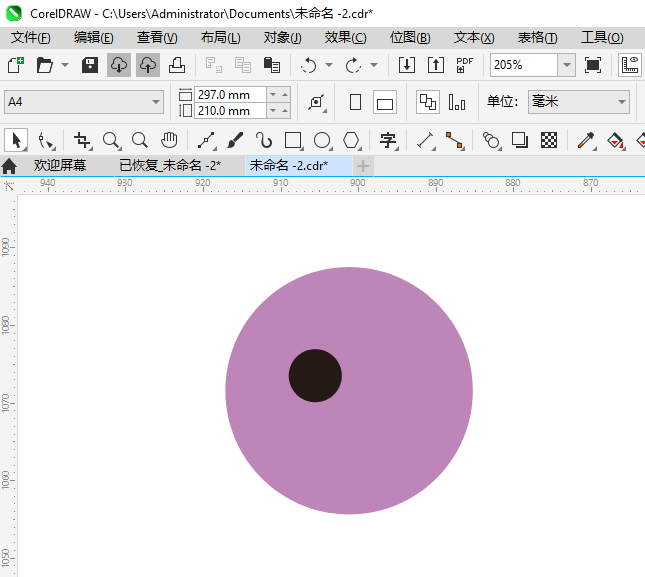Select the Smart Drawing tool
This screenshot has height=577, width=645.
264,140
